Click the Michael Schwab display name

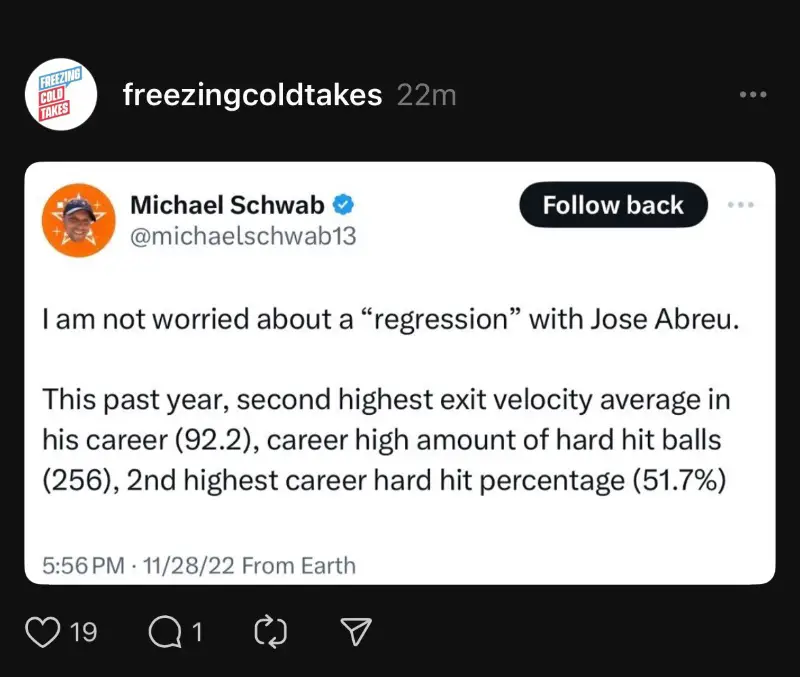point(227,205)
